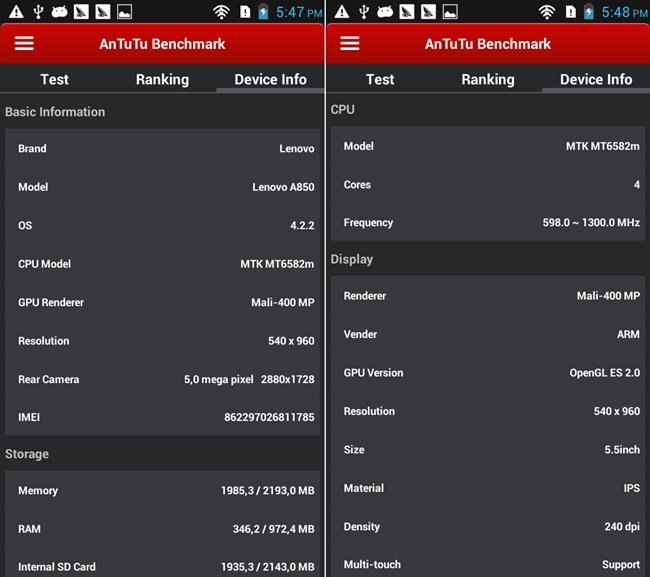Tap Resolution row in Display section
This screenshot has height=577, width=650.
click(488, 411)
